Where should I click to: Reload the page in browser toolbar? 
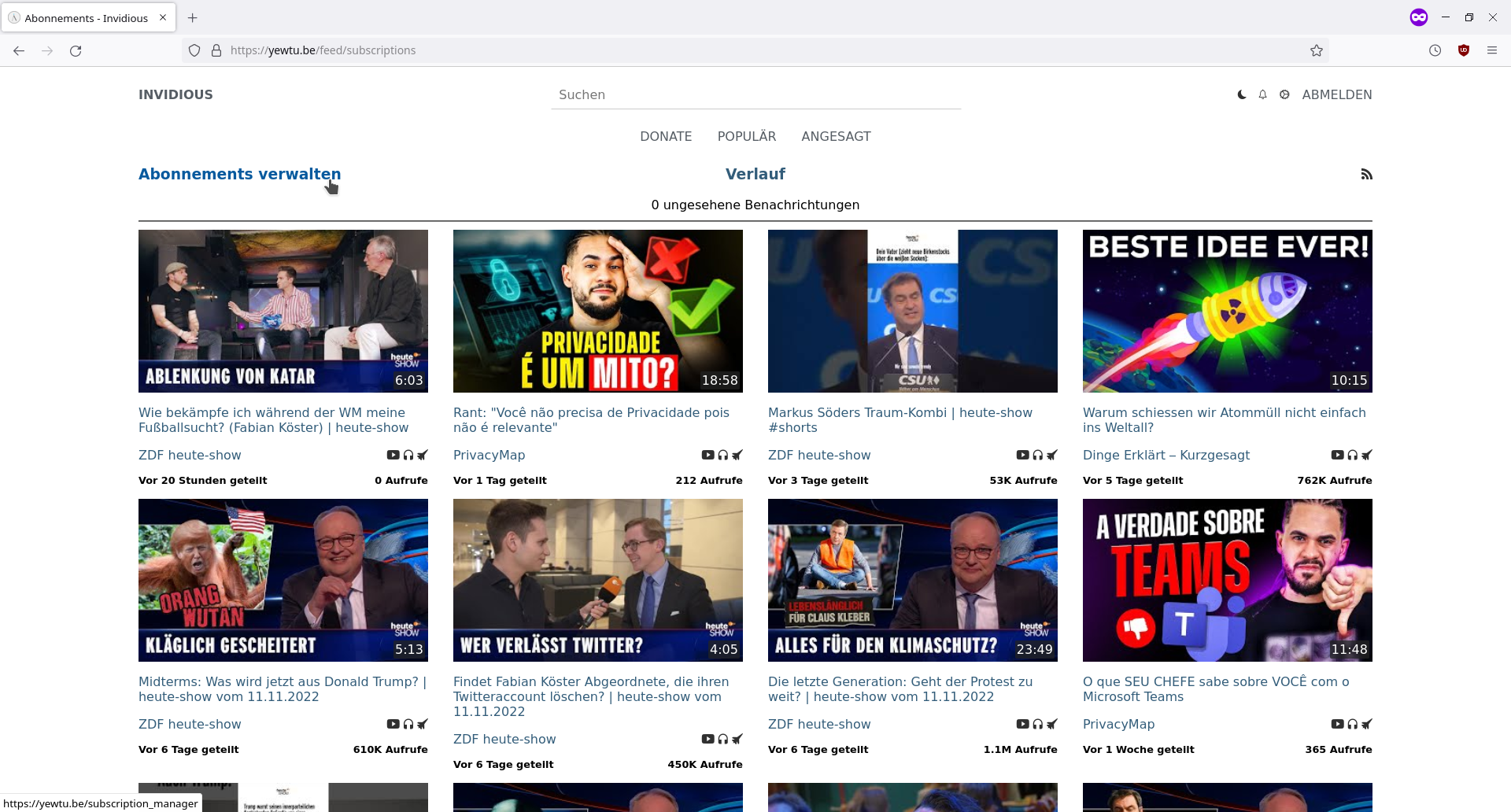[76, 50]
